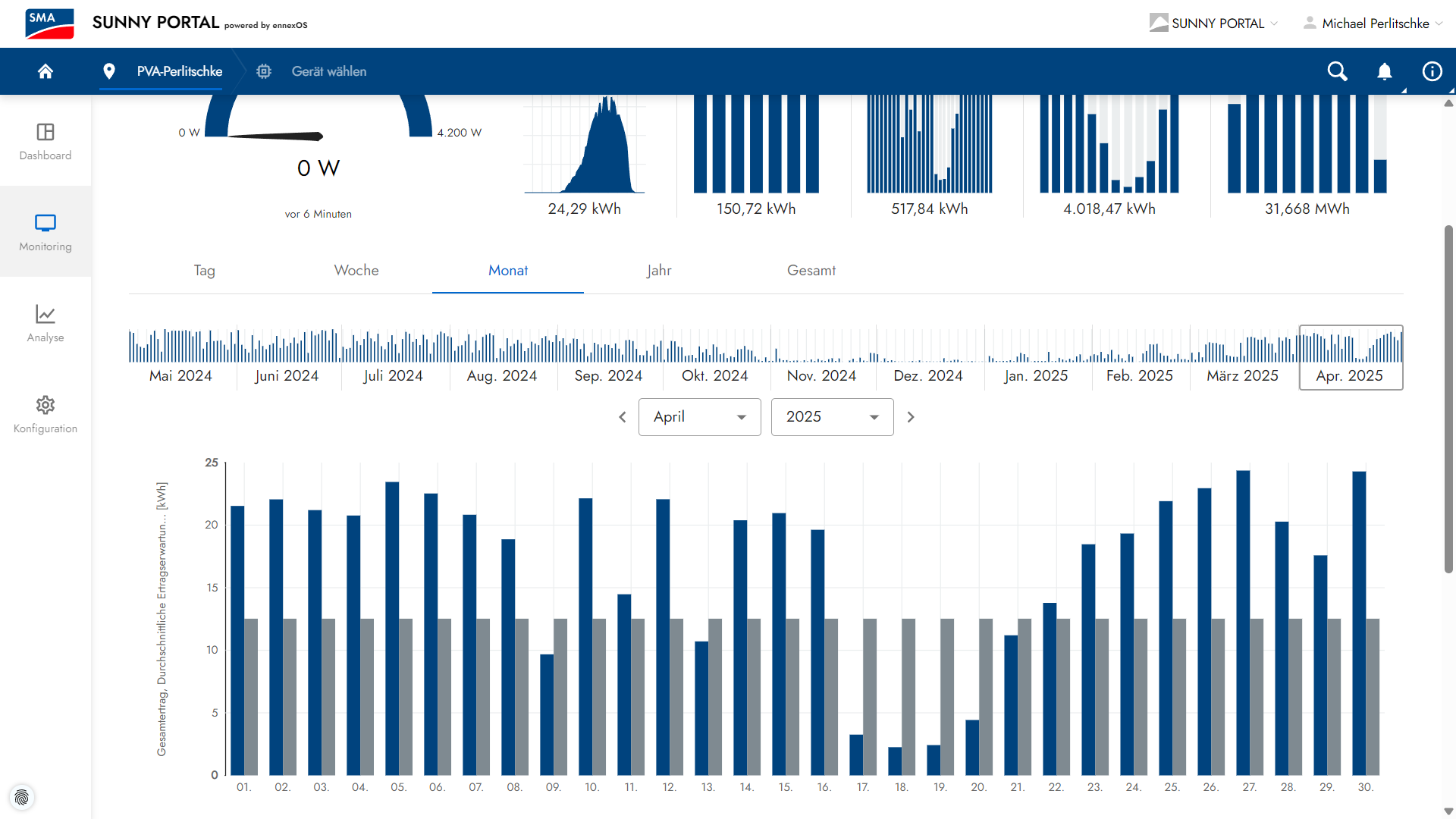Viewport: 1456px width, 819px height.
Task: Click Gerät wählen in breadcrumb
Action: click(328, 71)
